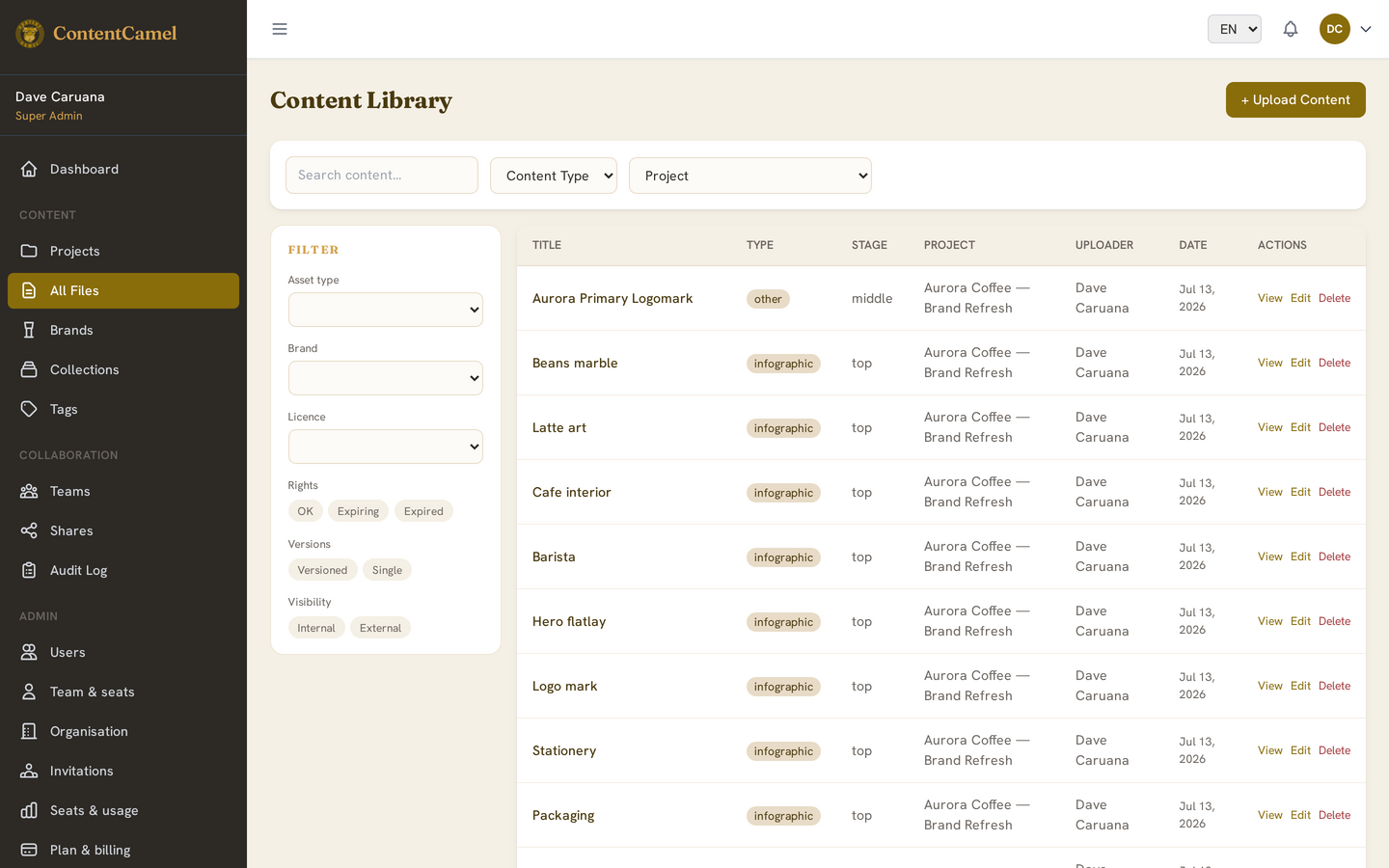Click the Search content field

382,175
